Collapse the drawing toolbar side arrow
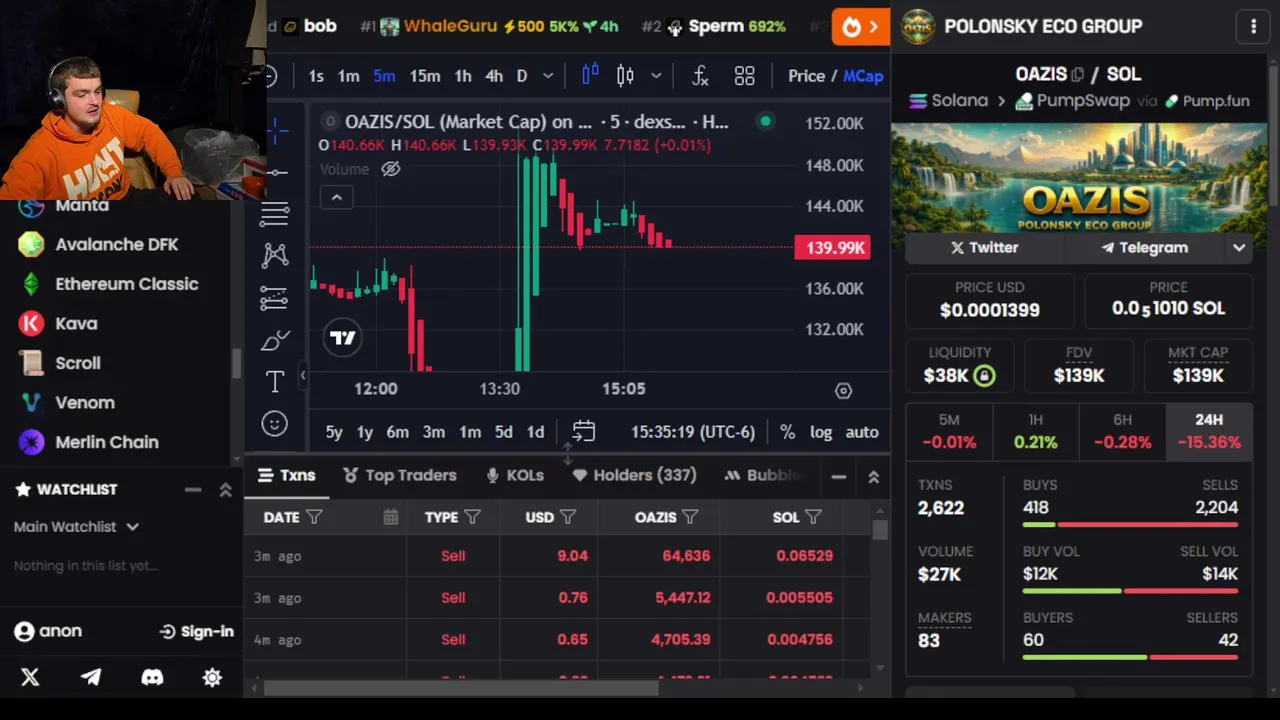The height and width of the screenshot is (720, 1280). 302,374
